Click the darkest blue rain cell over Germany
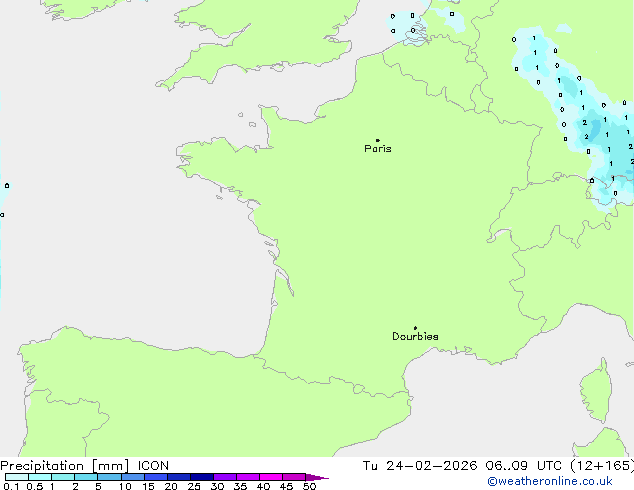The height and width of the screenshot is (490, 634). coord(594,129)
